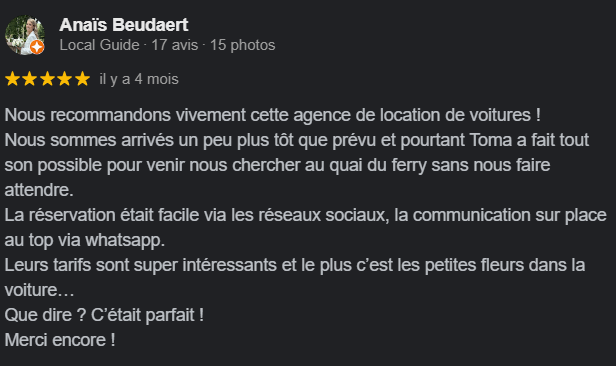Open the reviewer name Anaïs Beudaert

[124, 25]
